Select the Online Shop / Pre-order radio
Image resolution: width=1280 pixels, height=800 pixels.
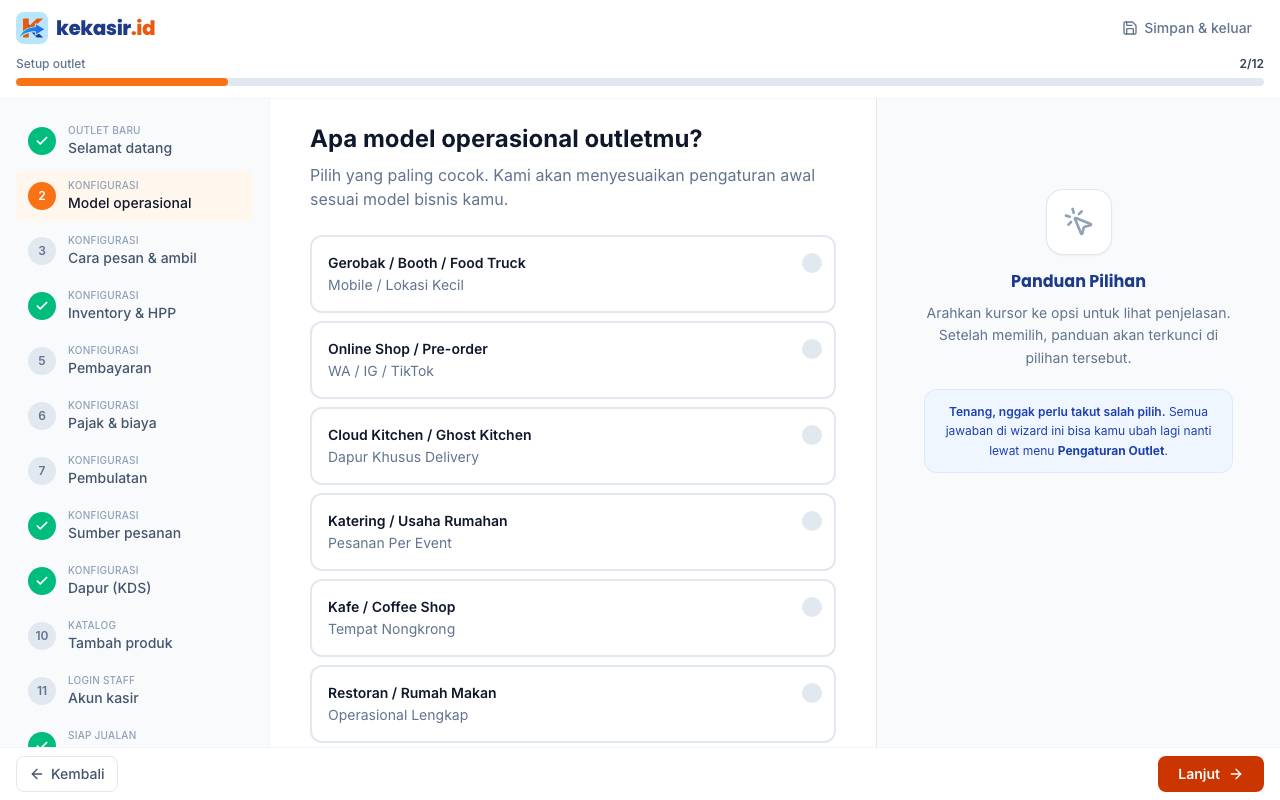[812, 349]
